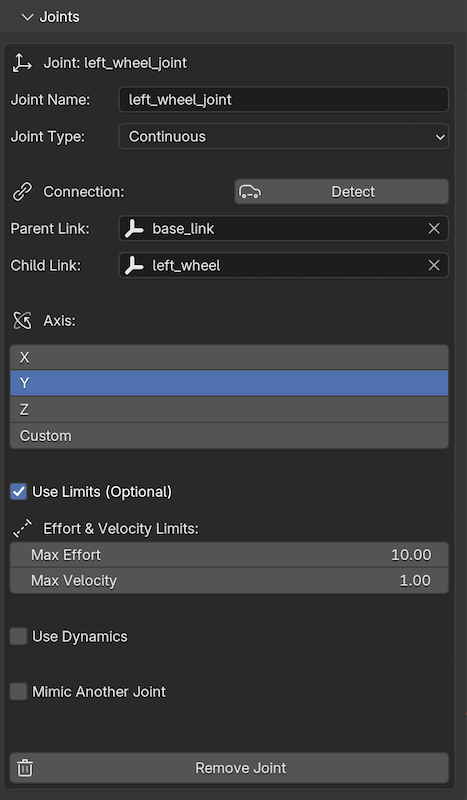Click the link icon in Parent Link field
The image size is (467, 800).
[x=134, y=229]
